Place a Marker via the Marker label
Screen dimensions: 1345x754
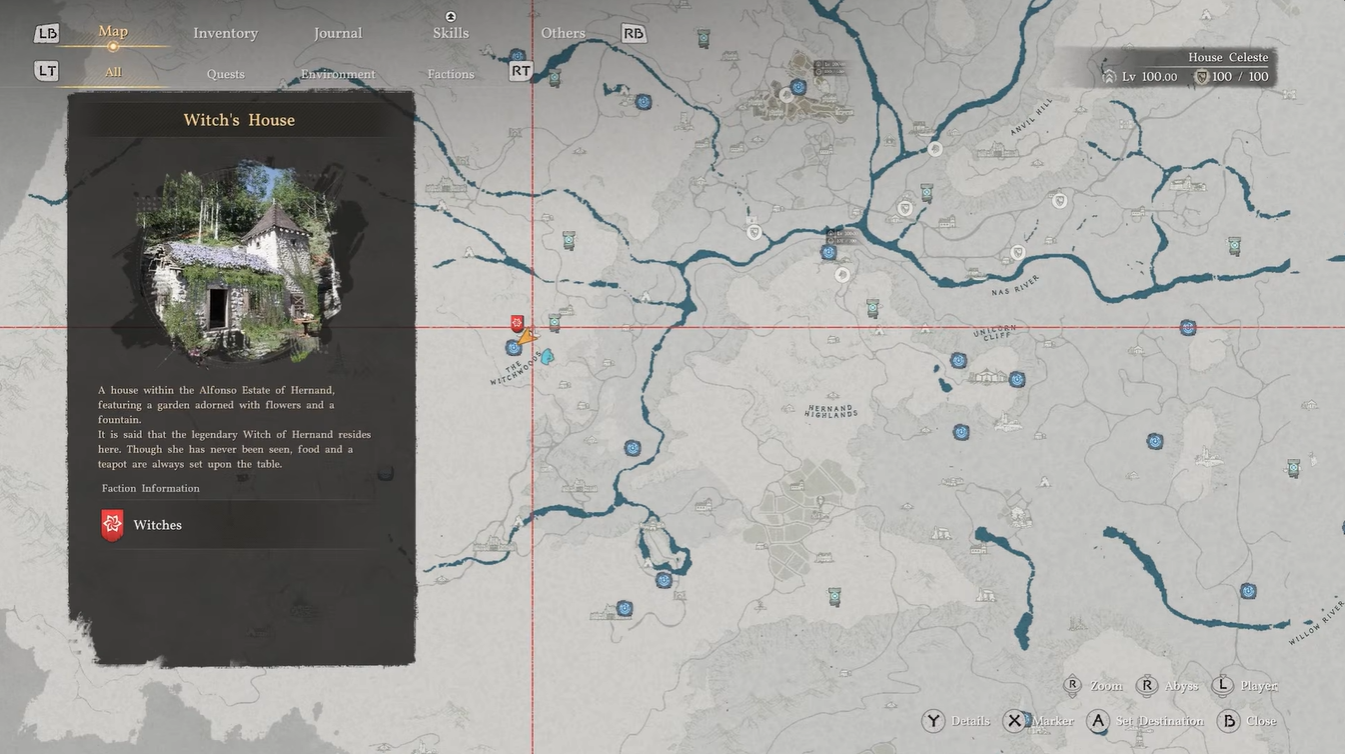(1053, 721)
